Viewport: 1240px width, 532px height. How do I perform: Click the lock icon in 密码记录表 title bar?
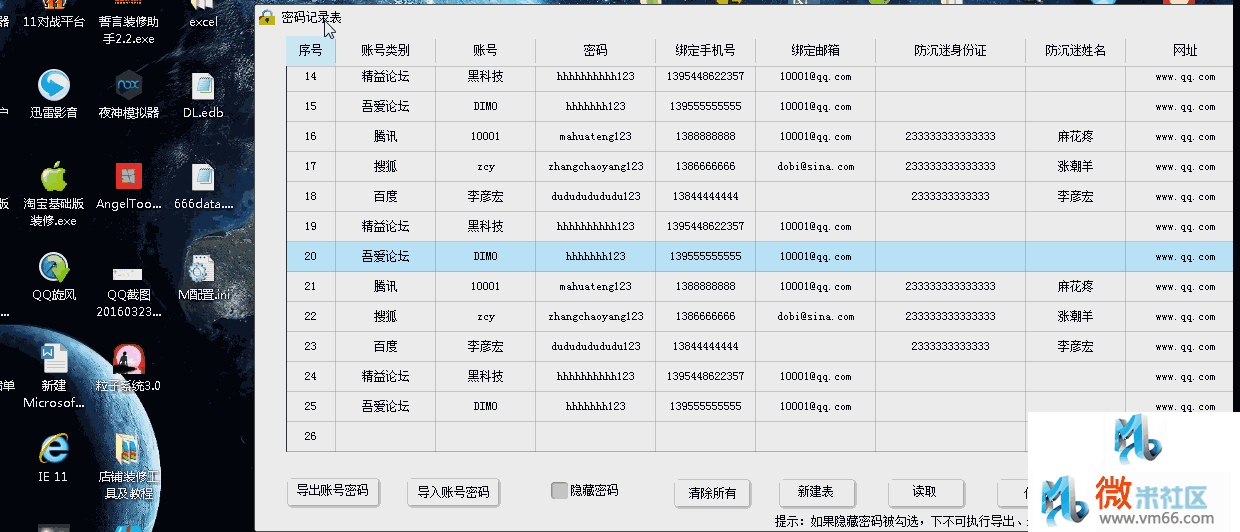[267, 17]
